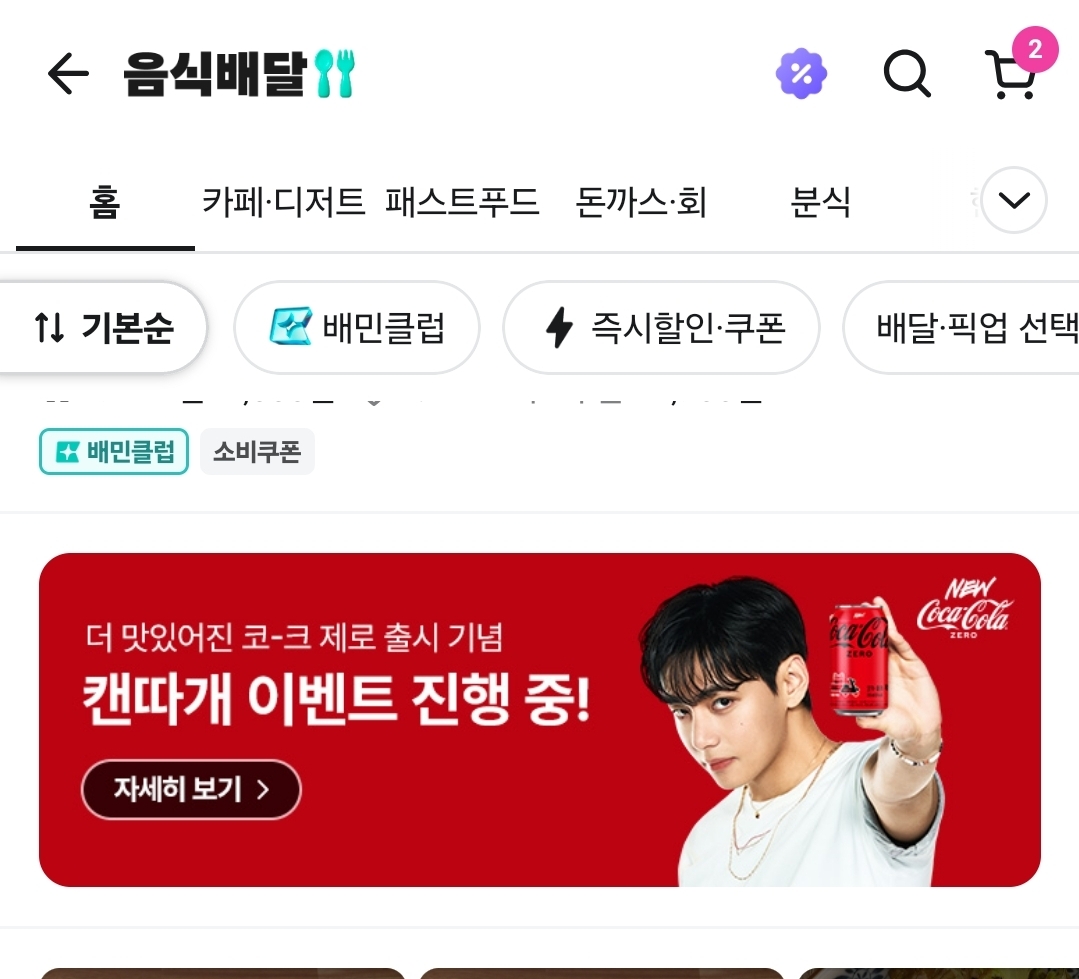Toggle the 배민클럽 filter chip
The width and height of the screenshot is (1079, 979).
pos(357,327)
